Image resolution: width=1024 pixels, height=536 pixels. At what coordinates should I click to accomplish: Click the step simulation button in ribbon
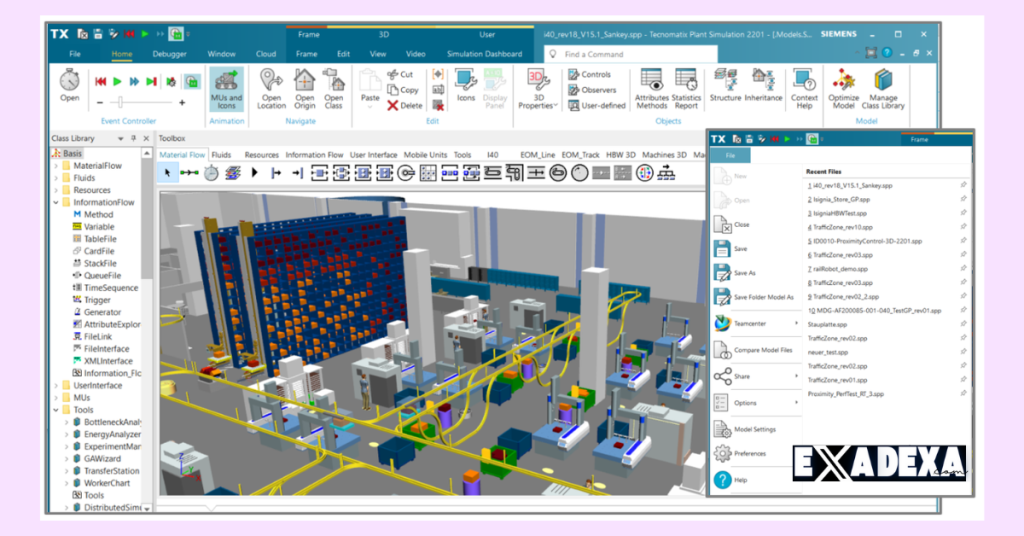pos(152,82)
